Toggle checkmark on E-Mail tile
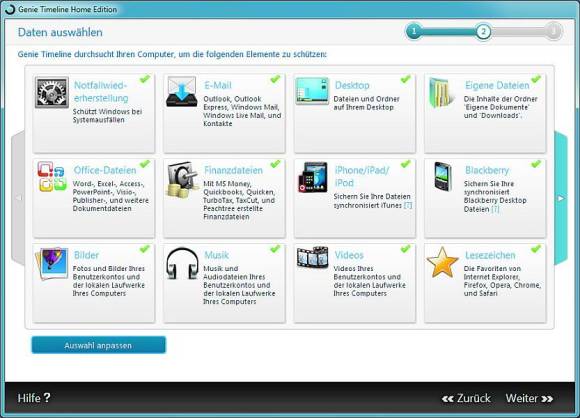Image resolution: width=580 pixels, height=418 pixels. [275, 79]
